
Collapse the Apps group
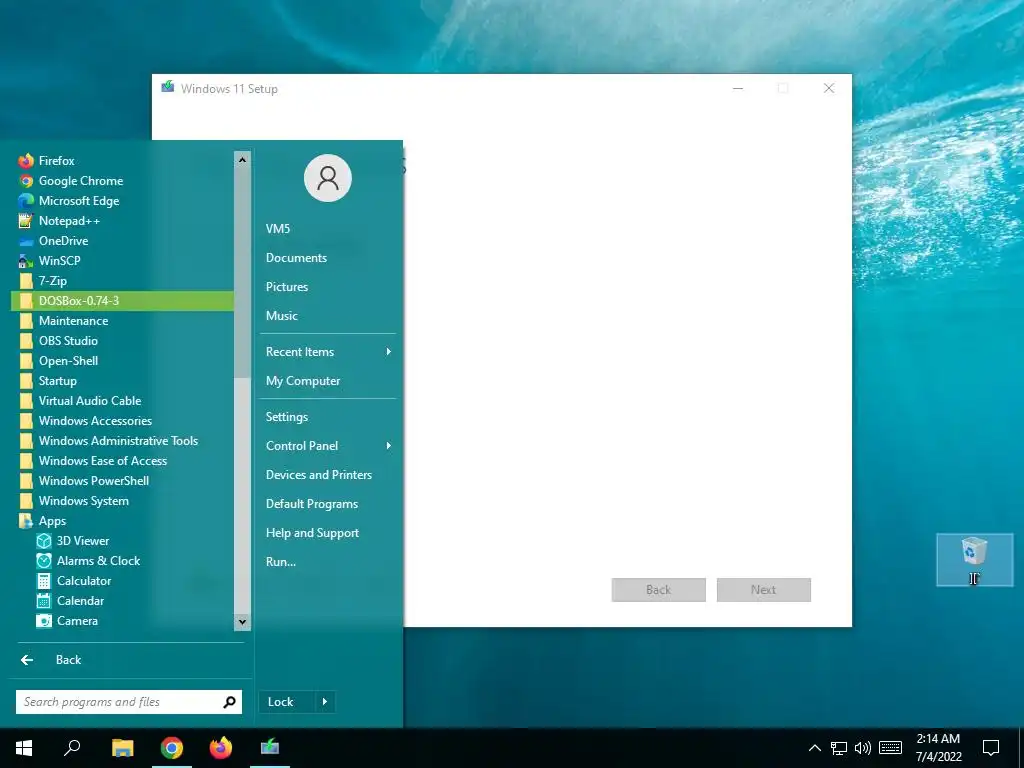(x=122, y=521)
